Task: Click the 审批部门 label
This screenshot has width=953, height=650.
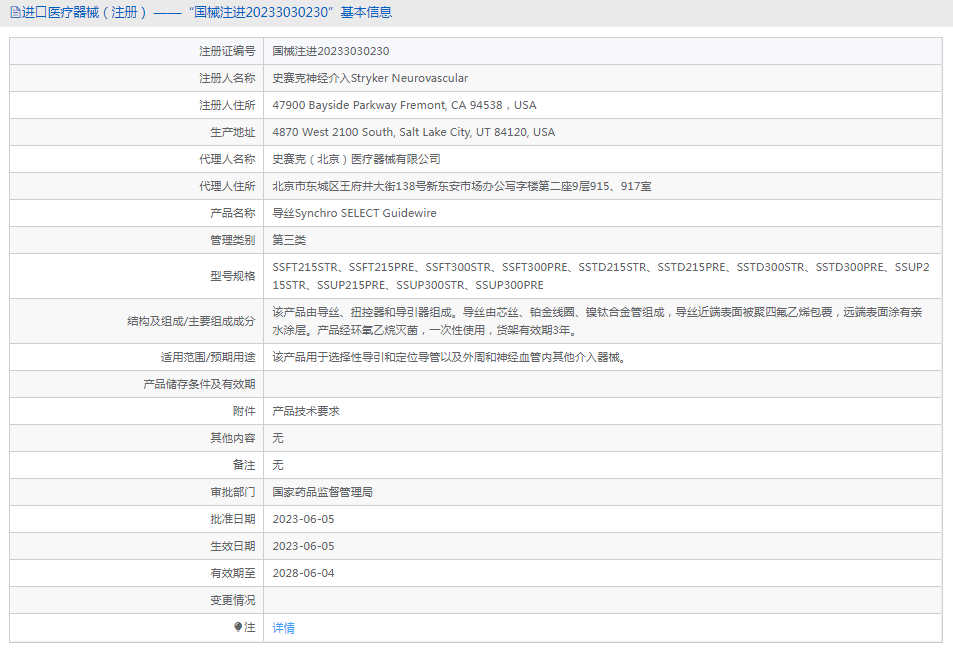Action: (233, 492)
